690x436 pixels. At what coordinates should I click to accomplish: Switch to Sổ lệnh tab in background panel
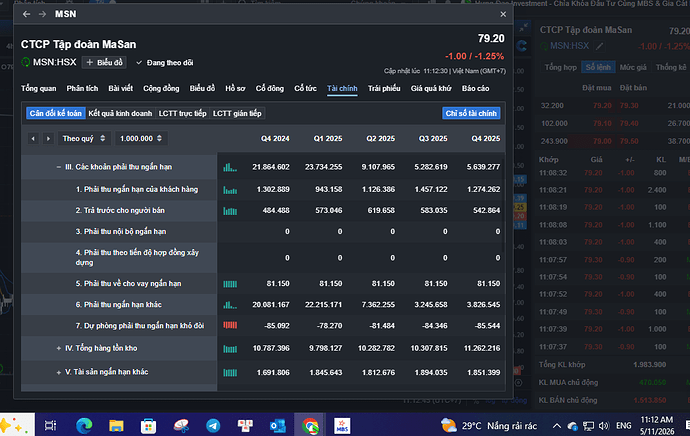pyautogui.click(x=598, y=67)
